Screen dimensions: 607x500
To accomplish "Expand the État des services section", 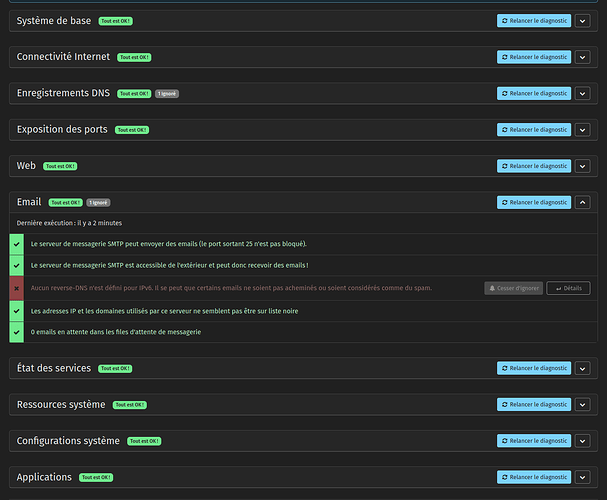I will 582,368.
